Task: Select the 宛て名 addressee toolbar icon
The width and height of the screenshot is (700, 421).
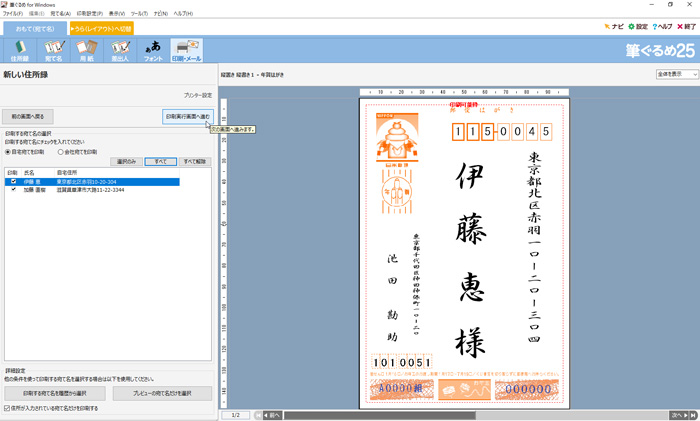Action: click(53, 50)
